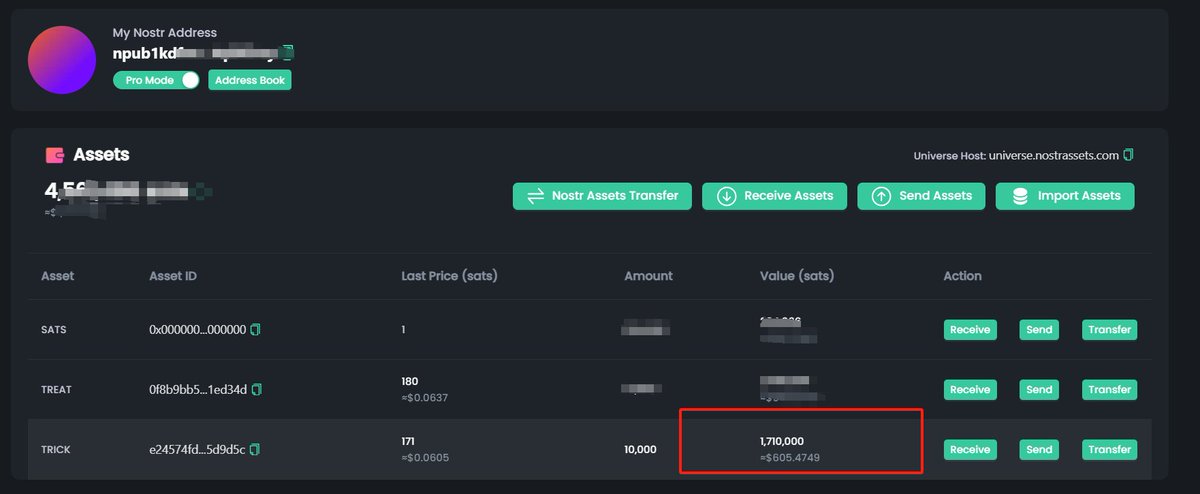Click the profile avatar circle
This screenshot has width=1200, height=494.
62,60
